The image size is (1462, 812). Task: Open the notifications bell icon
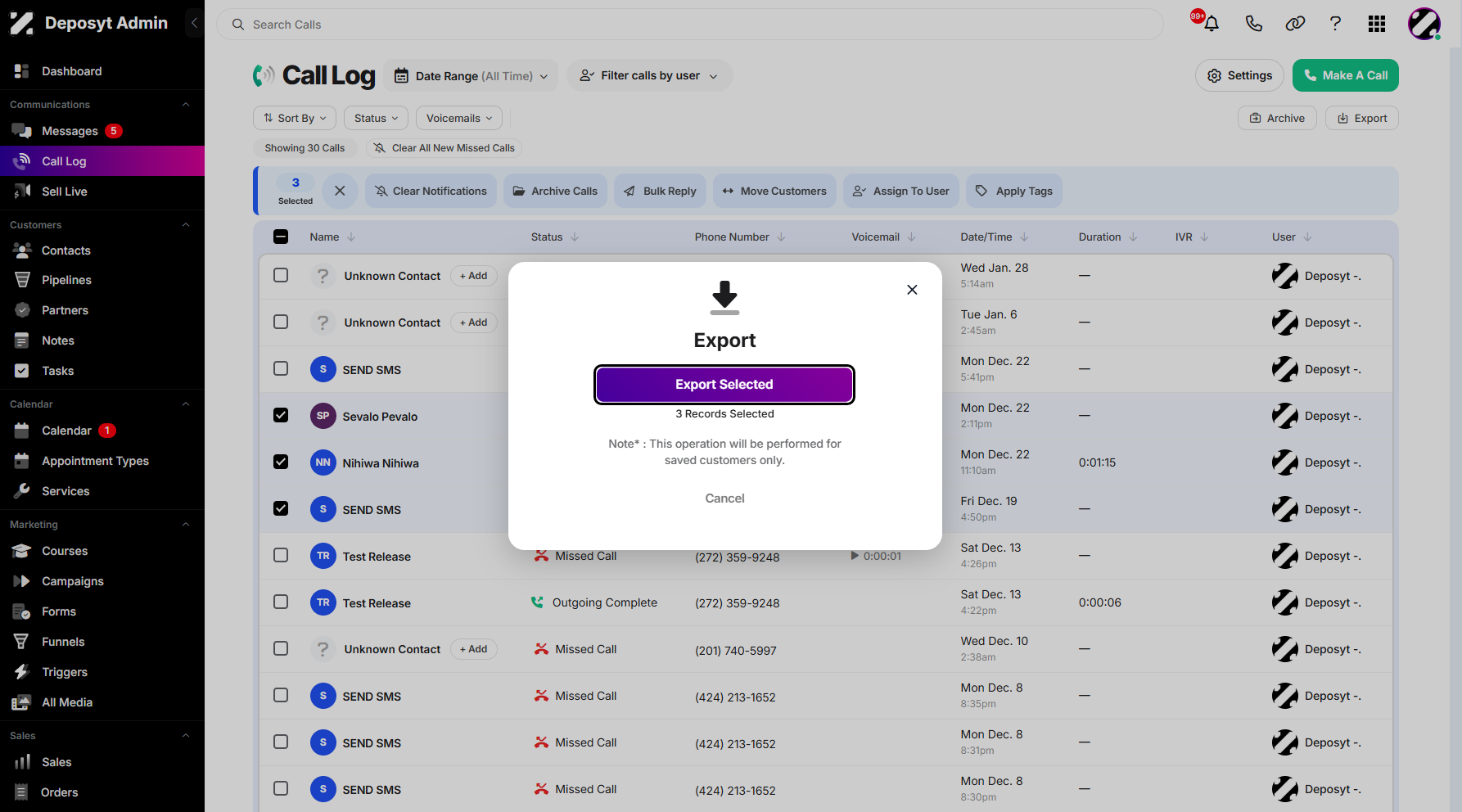coord(1212,24)
